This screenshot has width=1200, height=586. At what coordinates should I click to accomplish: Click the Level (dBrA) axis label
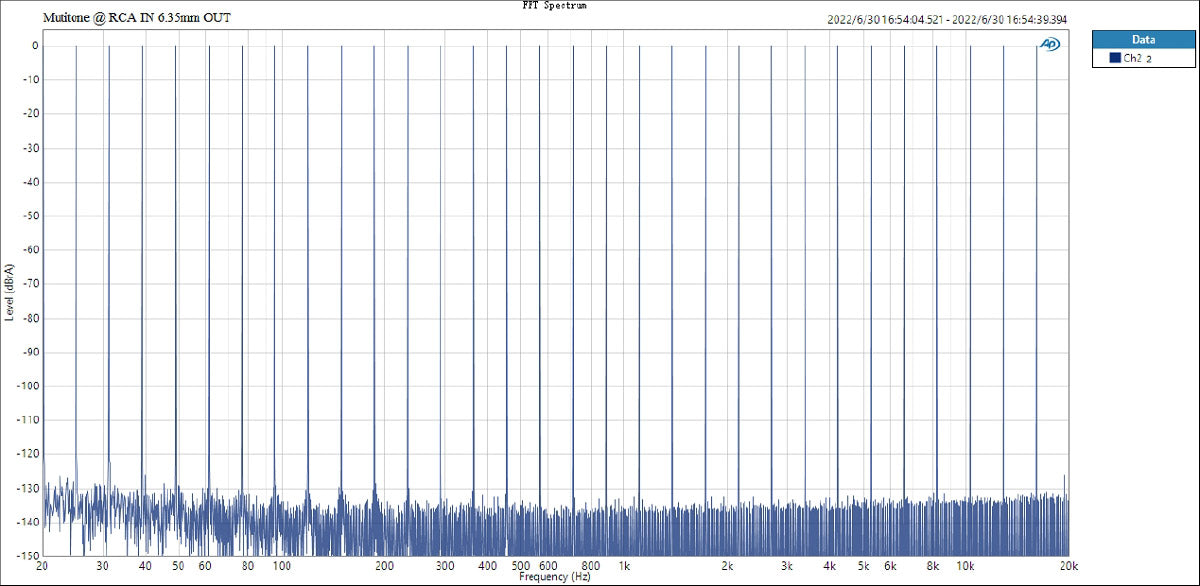[10, 291]
